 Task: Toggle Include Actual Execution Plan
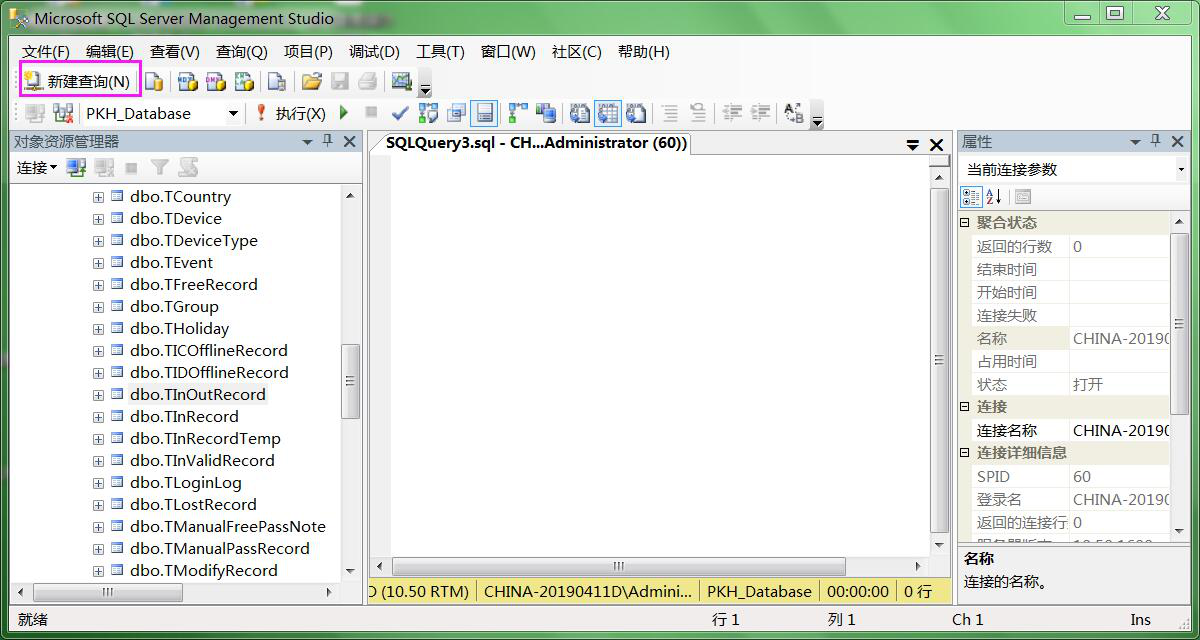(x=518, y=113)
